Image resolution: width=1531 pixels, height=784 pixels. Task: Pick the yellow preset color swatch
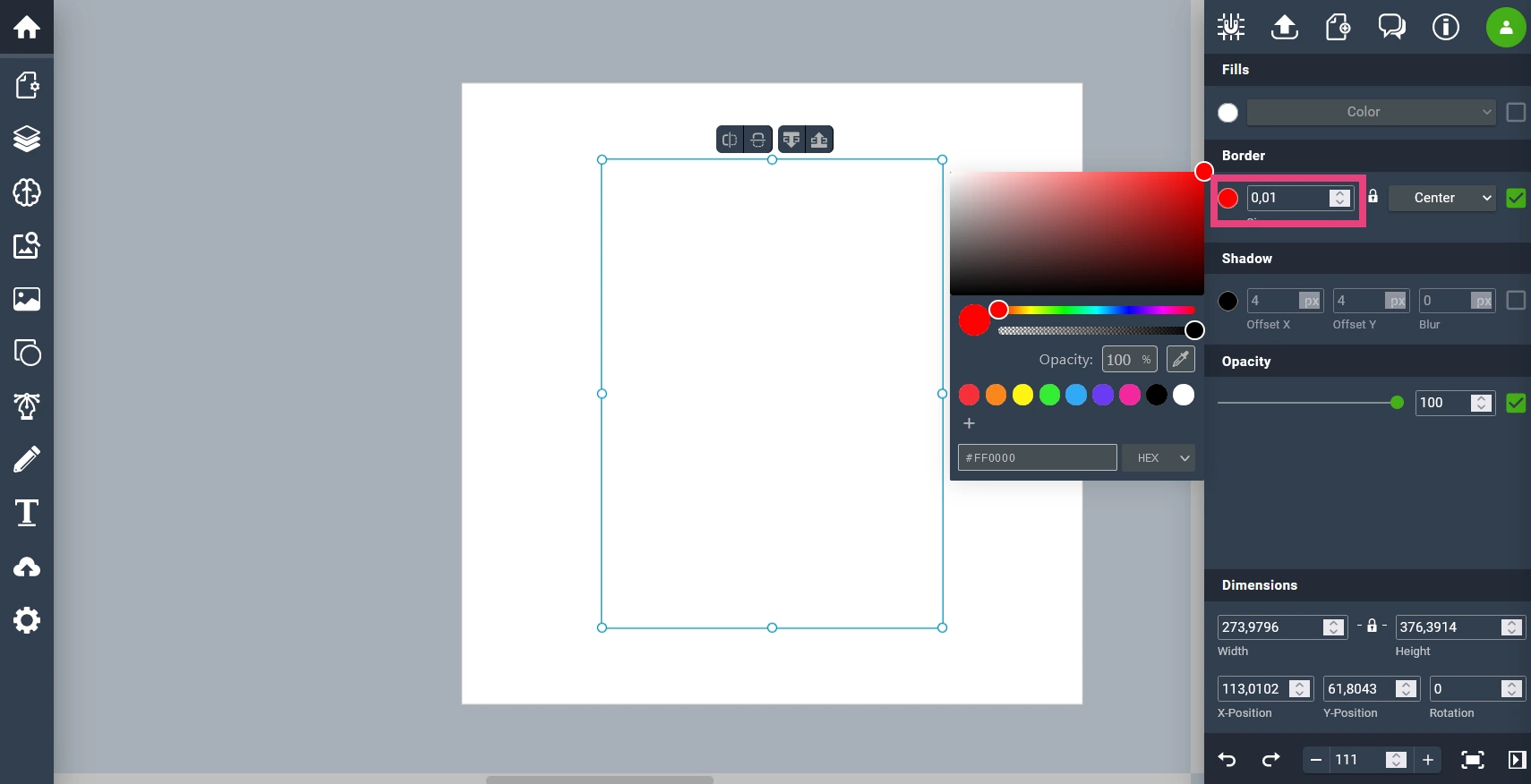coord(1022,395)
